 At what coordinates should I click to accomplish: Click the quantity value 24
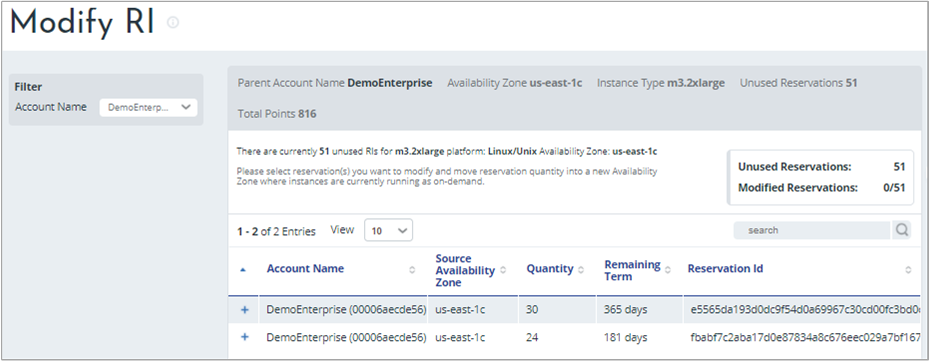pos(532,337)
